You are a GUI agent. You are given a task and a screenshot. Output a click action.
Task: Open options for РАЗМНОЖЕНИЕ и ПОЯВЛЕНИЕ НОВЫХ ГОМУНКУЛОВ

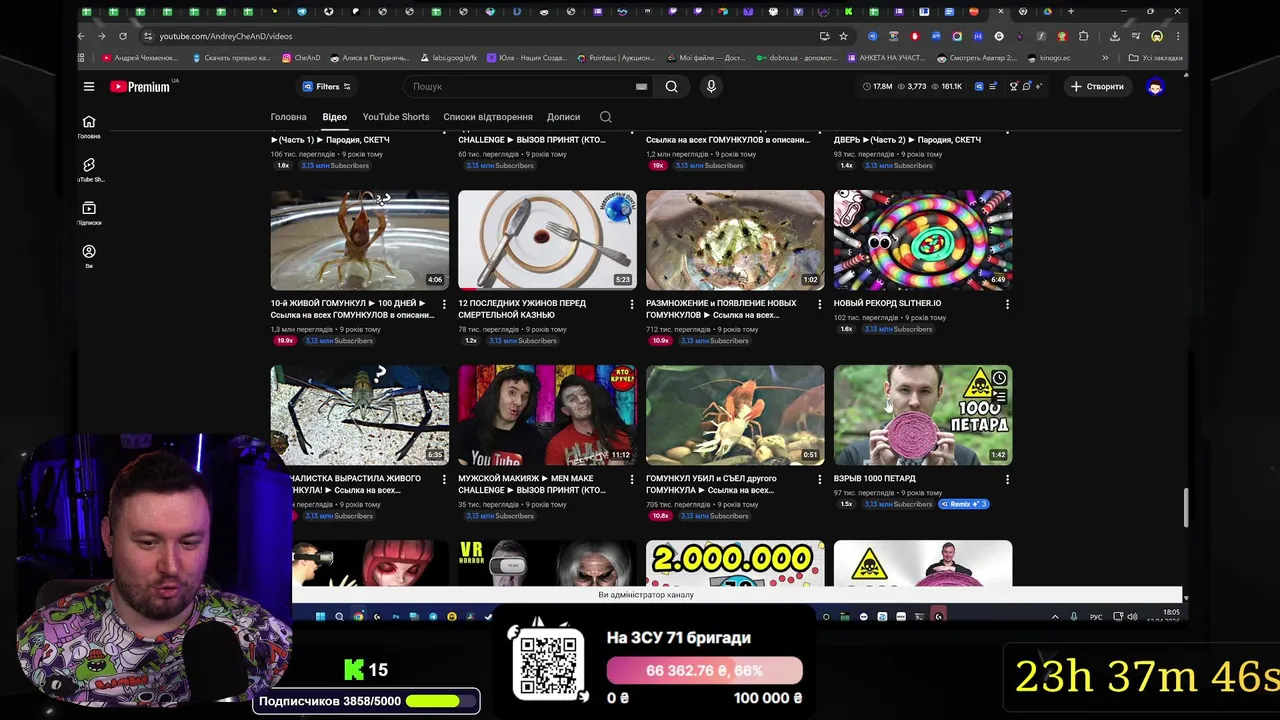pyautogui.click(x=820, y=304)
